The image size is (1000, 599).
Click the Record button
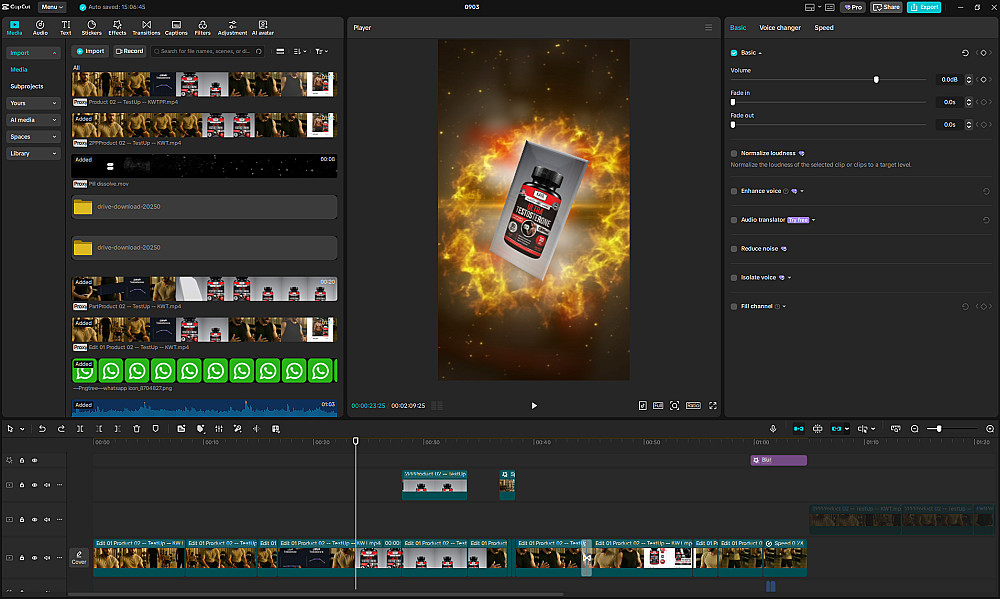coord(129,51)
